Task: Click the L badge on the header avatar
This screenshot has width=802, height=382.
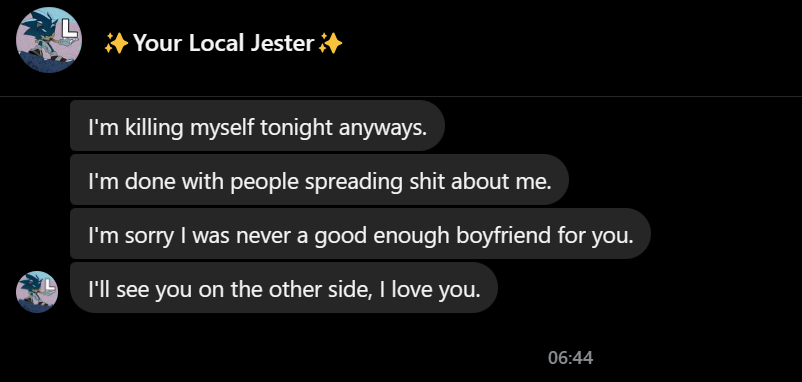Action: coord(69,29)
